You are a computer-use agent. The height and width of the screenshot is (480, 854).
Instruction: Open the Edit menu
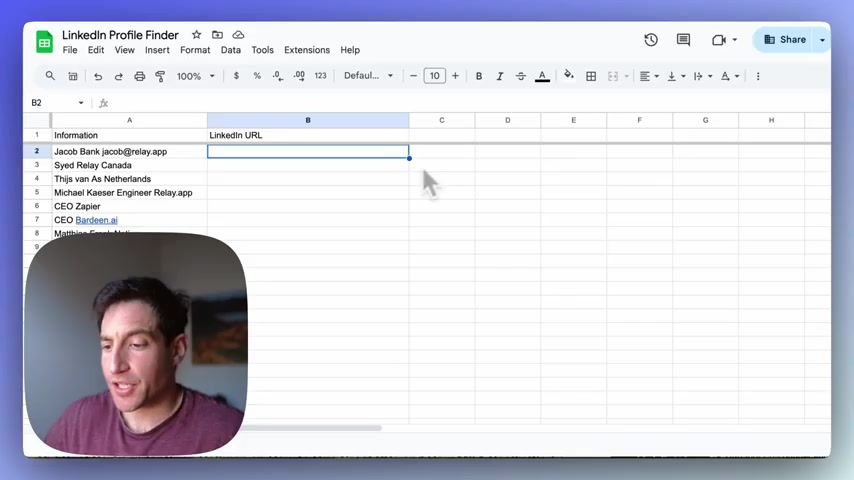click(96, 50)
